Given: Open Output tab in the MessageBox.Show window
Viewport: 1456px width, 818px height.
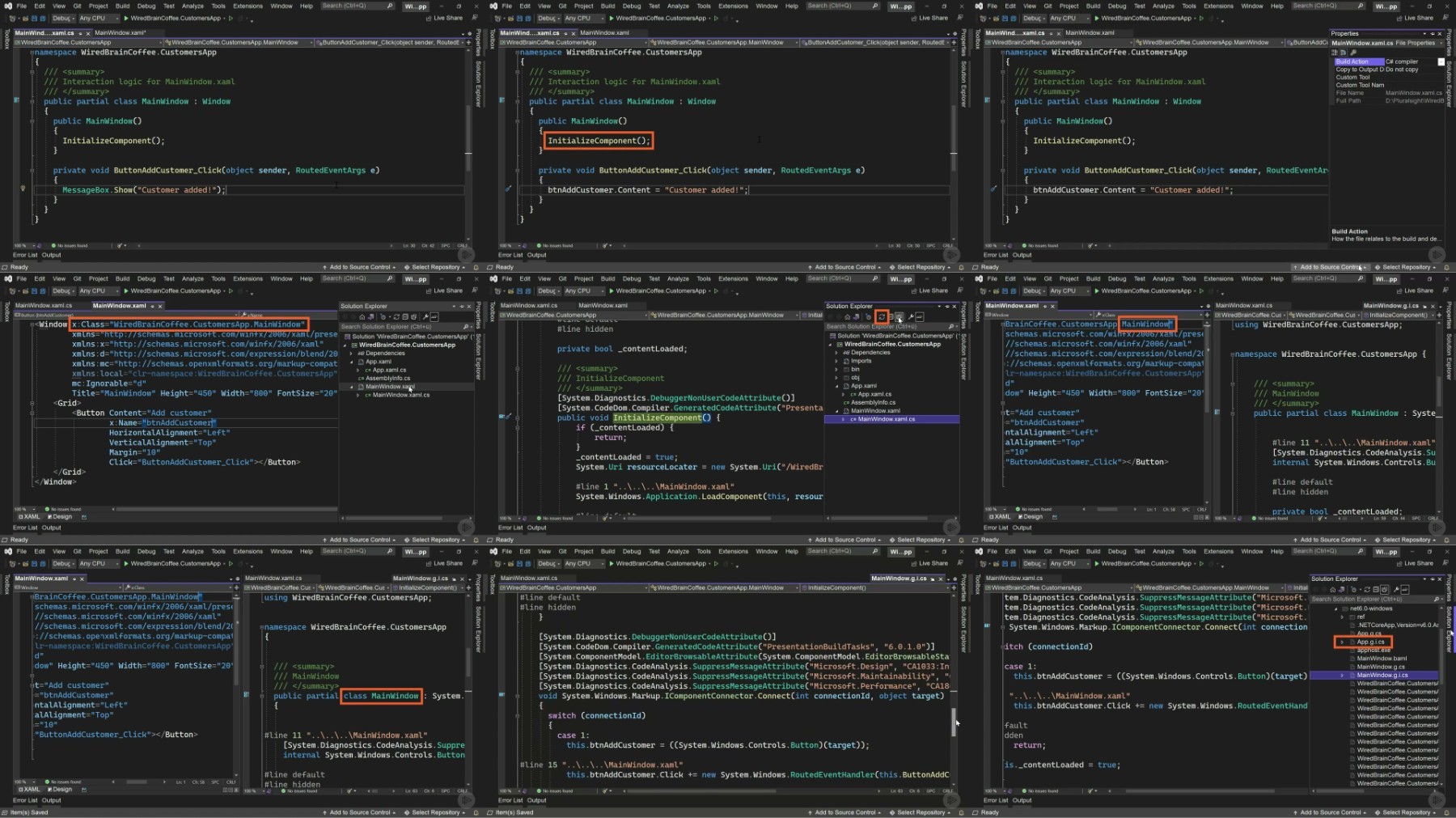Looking at the screenshot, I should pyautogui.click(x=51, y=255).
